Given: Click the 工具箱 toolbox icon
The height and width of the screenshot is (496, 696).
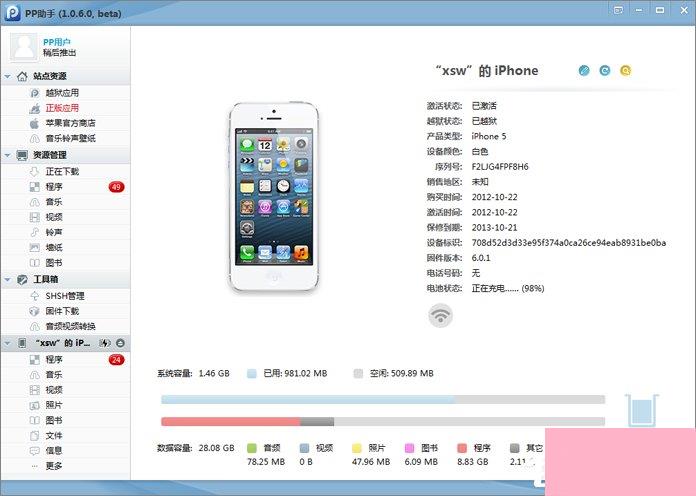Looking at the screenshot, I should pyautogui.click(x=22, y=279).
